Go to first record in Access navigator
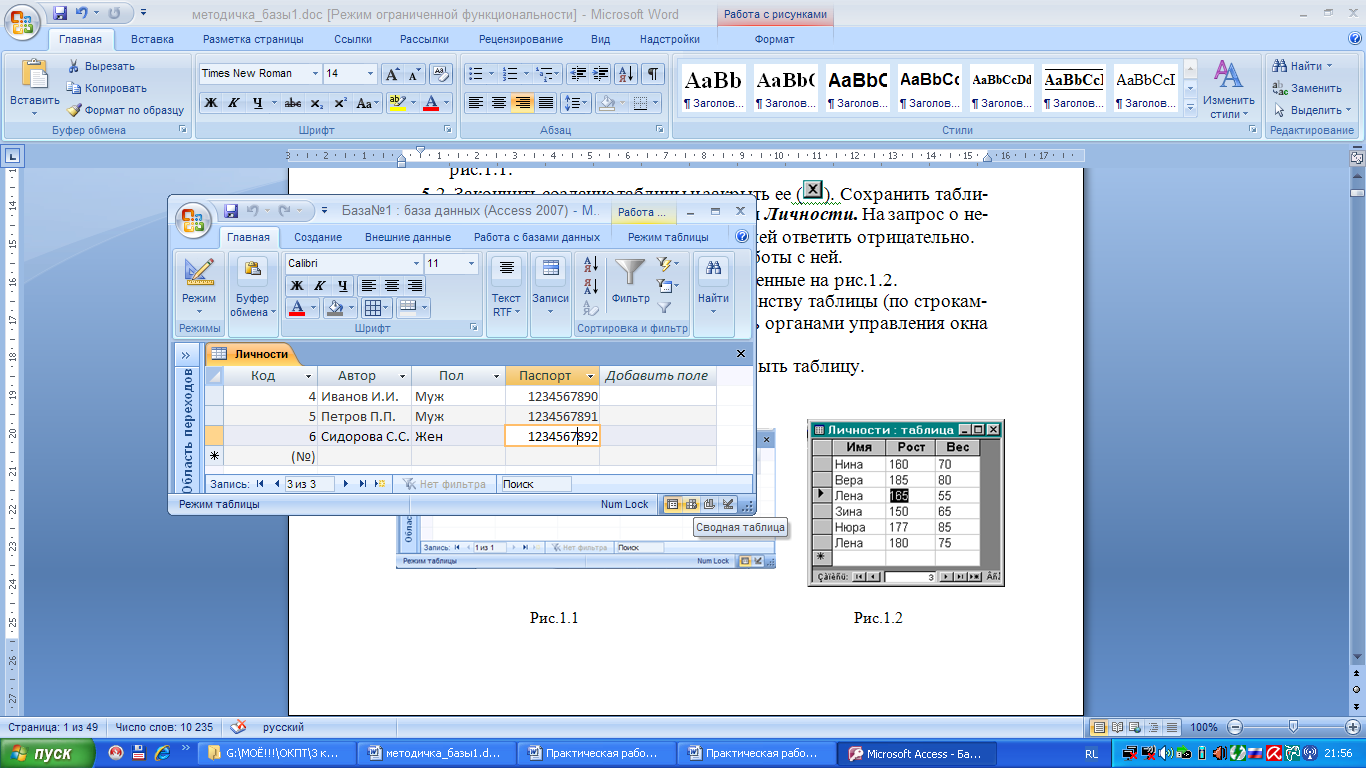 point(260,484)
